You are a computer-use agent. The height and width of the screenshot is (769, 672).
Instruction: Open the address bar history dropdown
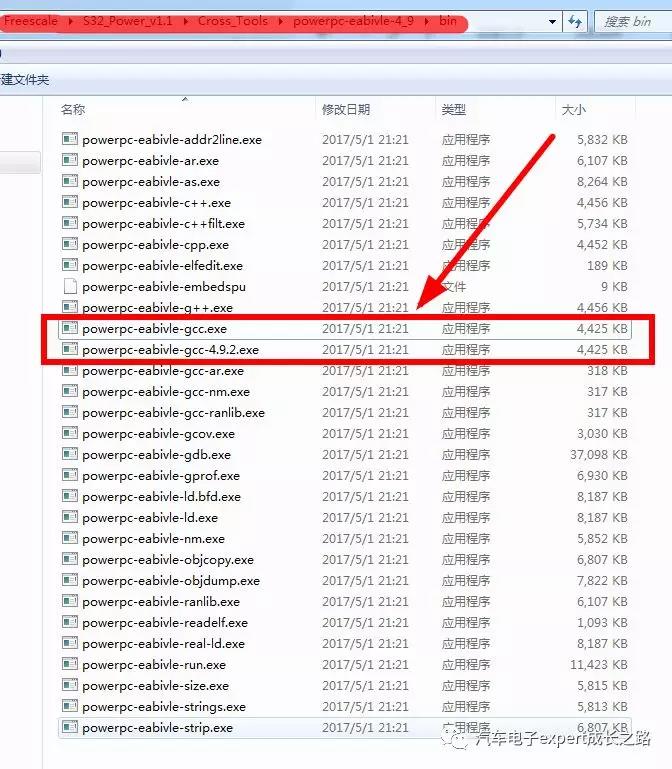point(551,21)
